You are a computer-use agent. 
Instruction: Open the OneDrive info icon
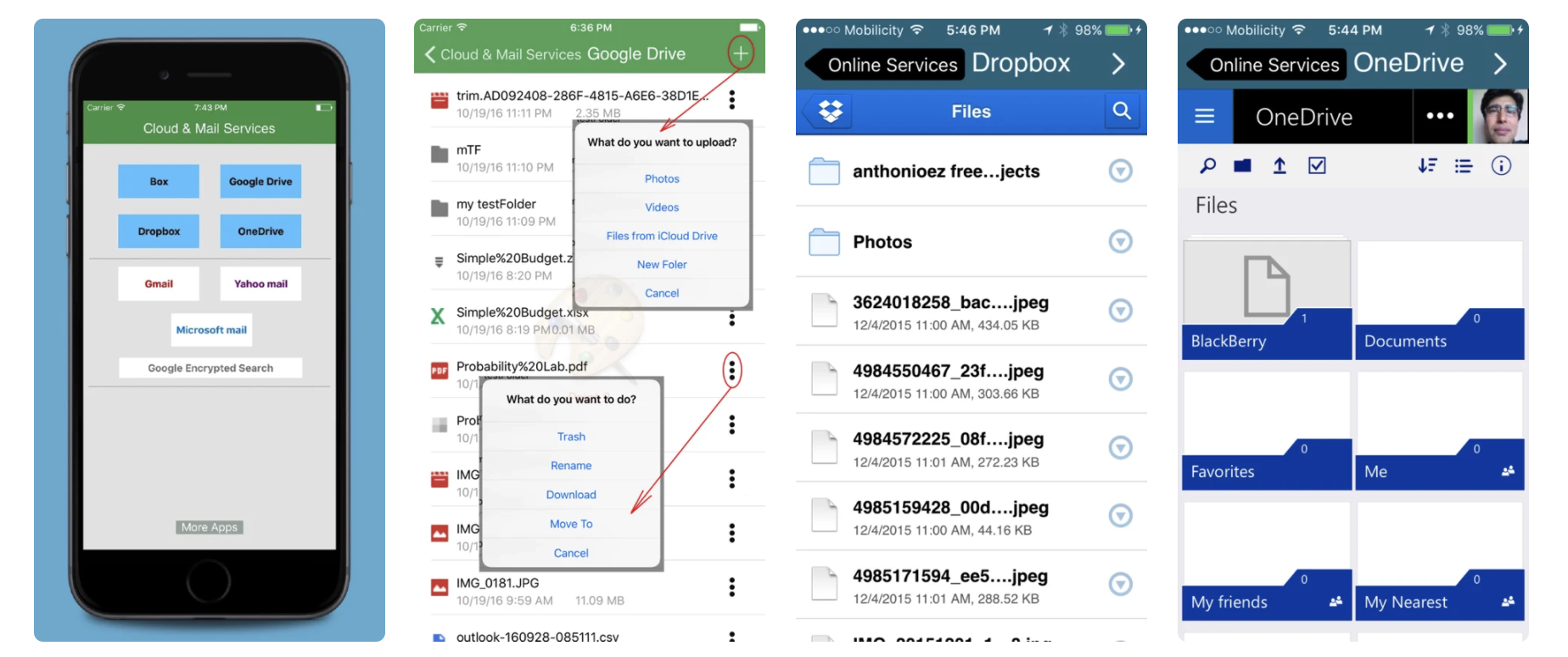(1501, 166)
